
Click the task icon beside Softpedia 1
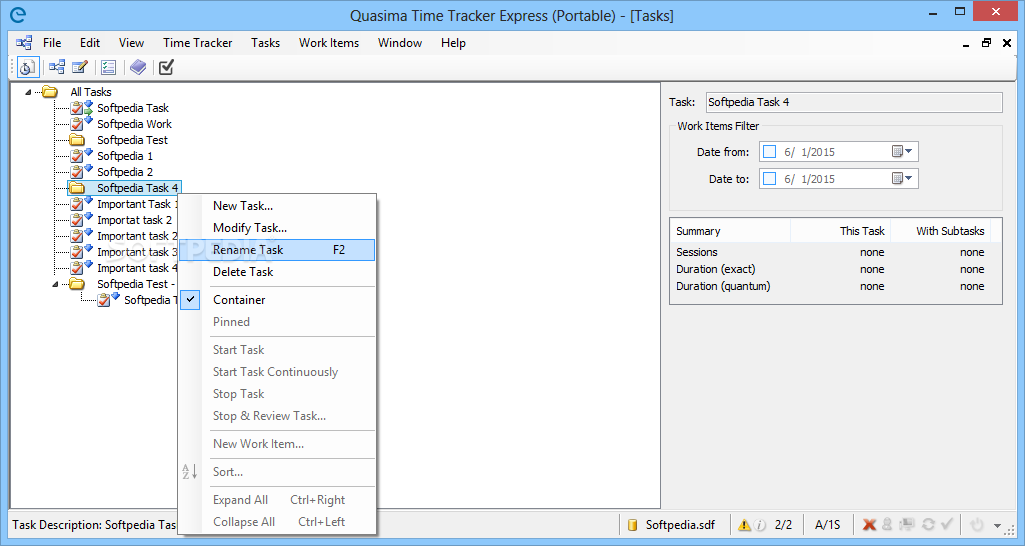click(81, 156)
